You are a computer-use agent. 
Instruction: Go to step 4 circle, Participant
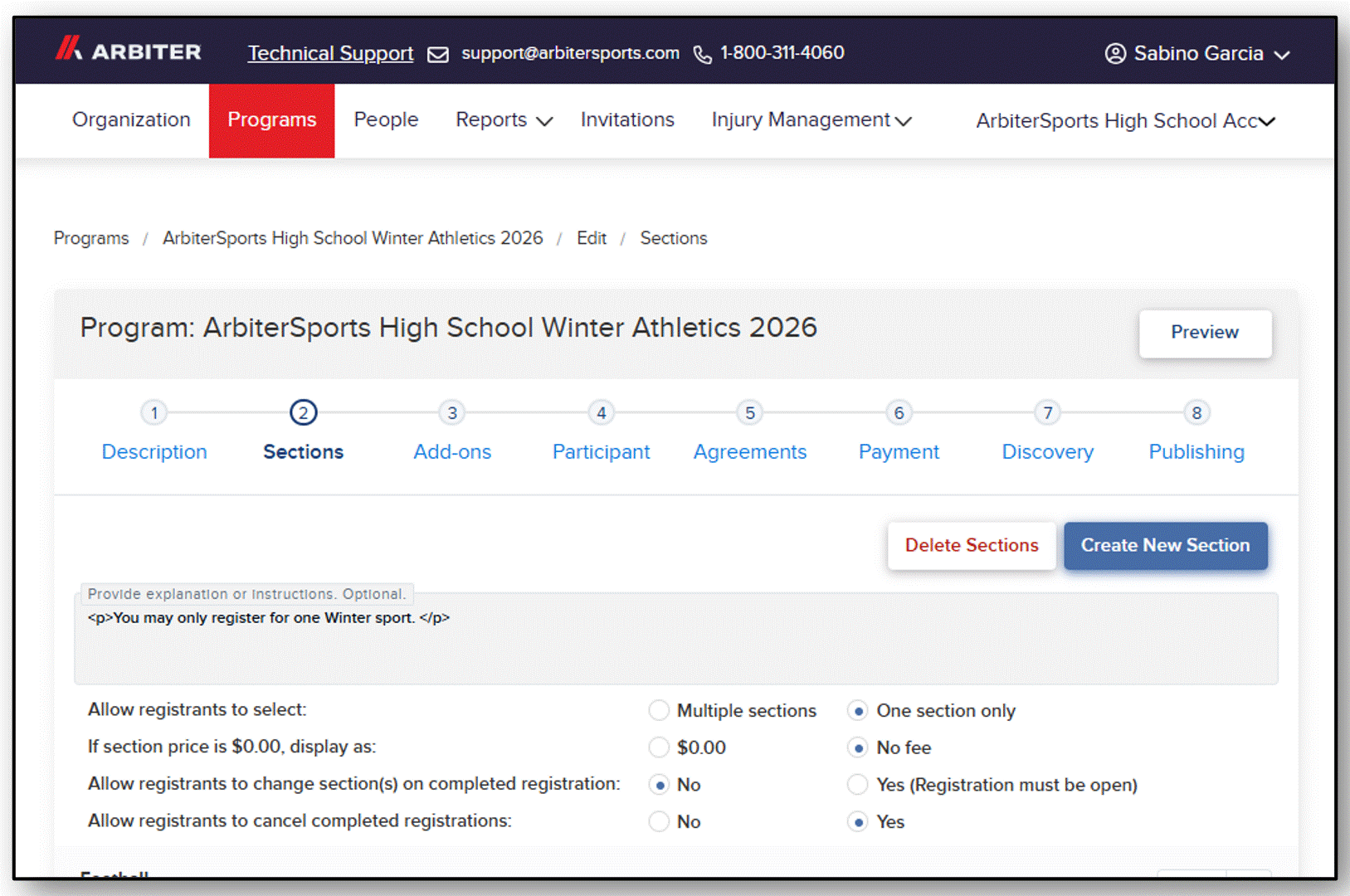601,412
